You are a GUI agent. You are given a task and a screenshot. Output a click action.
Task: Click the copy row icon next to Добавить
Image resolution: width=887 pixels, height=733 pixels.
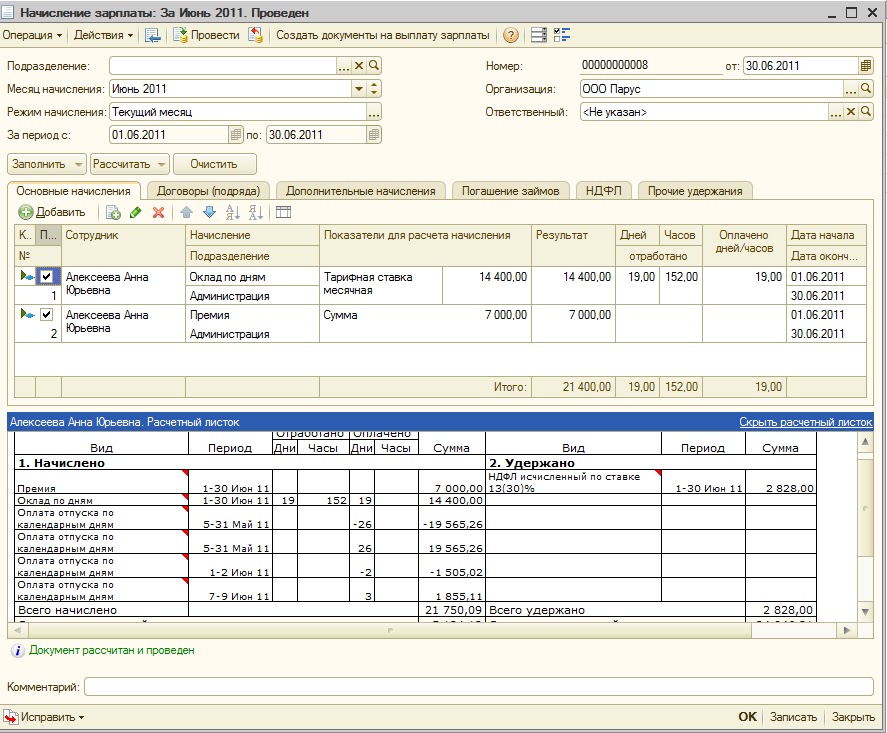coord(113,212)
